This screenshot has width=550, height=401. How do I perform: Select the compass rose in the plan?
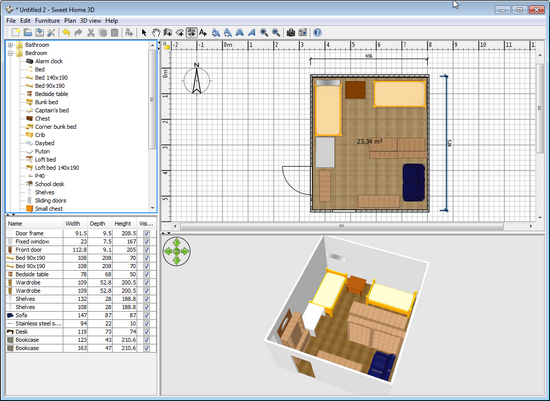click(197, 79)
